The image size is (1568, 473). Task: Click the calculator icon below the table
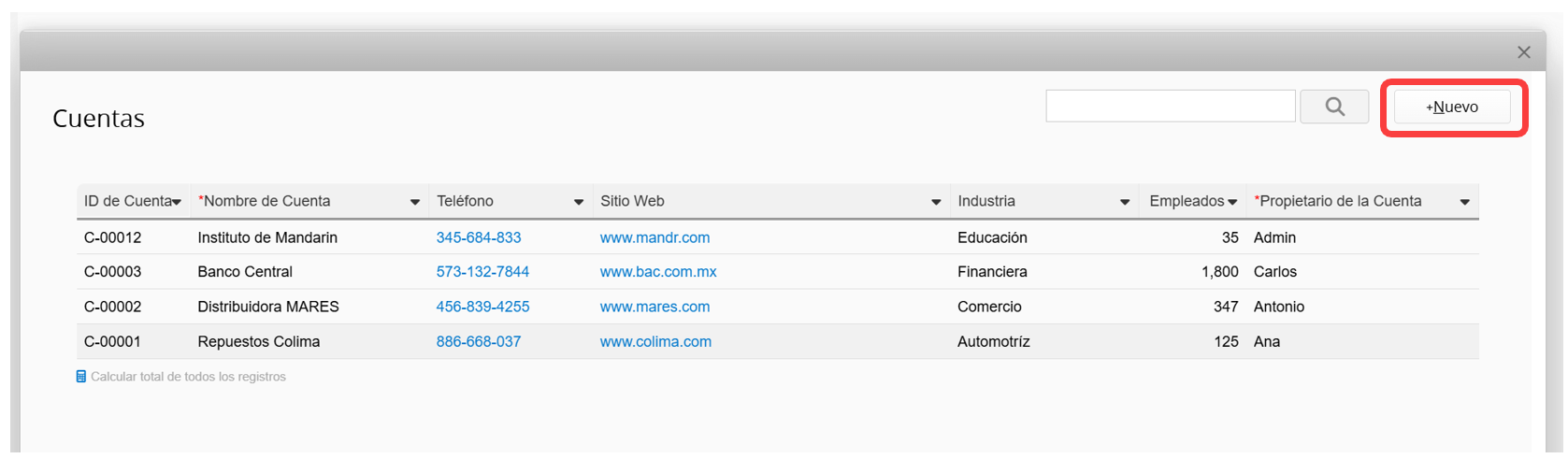click(x=81, y=377)
